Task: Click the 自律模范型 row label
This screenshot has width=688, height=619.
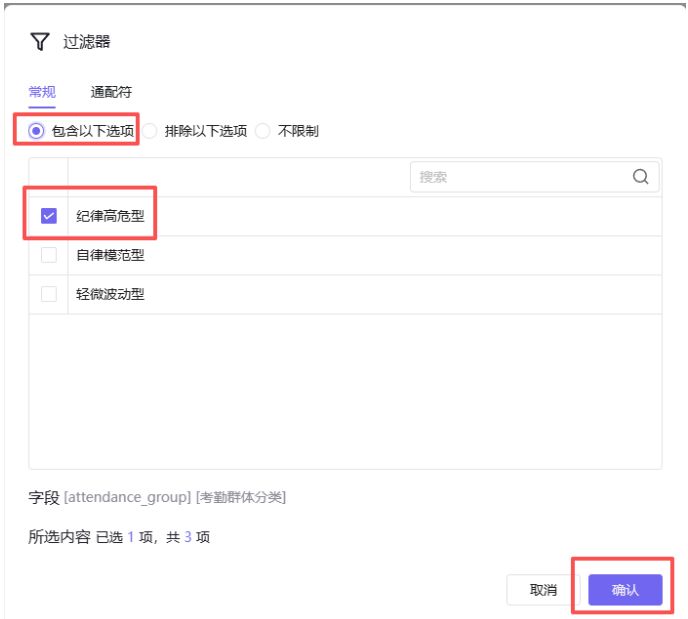Action: [110, 255]
